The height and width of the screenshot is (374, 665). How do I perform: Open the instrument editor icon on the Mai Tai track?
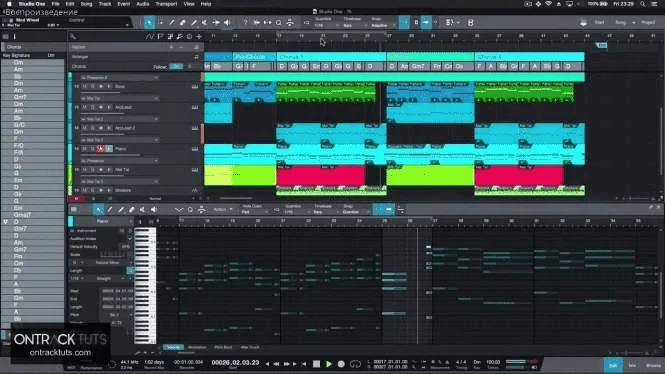tap(195, 170)
